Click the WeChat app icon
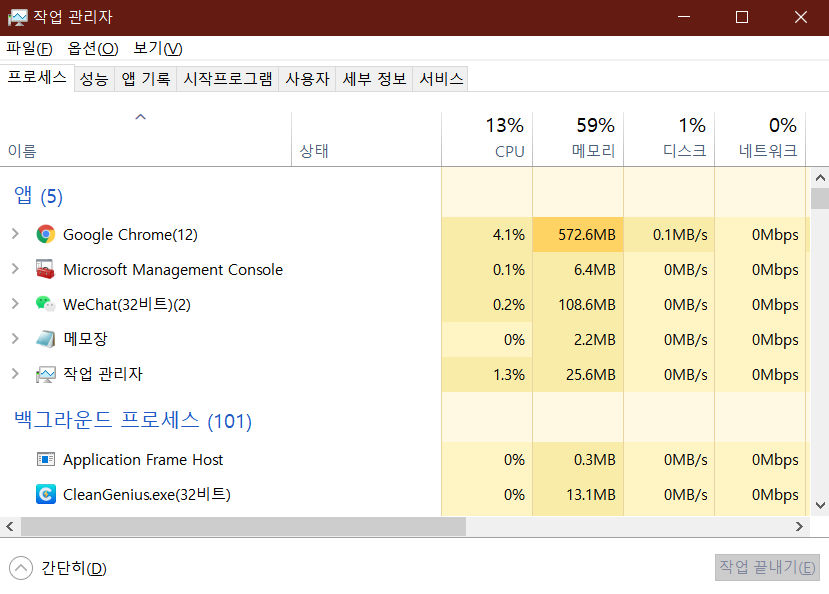 46,304
